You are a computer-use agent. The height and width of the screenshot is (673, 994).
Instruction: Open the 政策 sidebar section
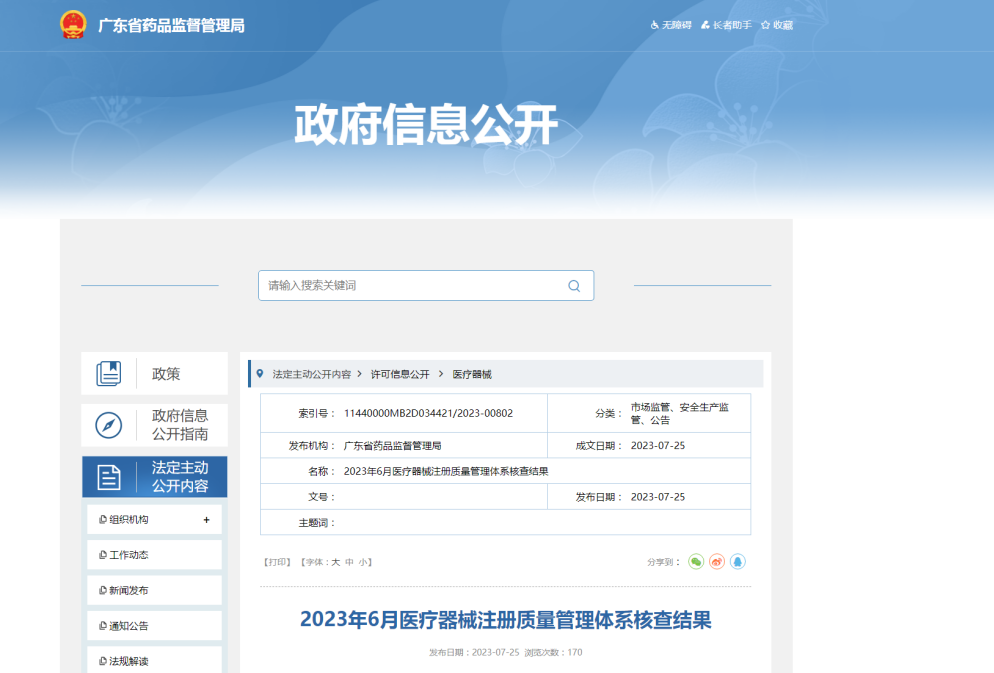(155, 374)
